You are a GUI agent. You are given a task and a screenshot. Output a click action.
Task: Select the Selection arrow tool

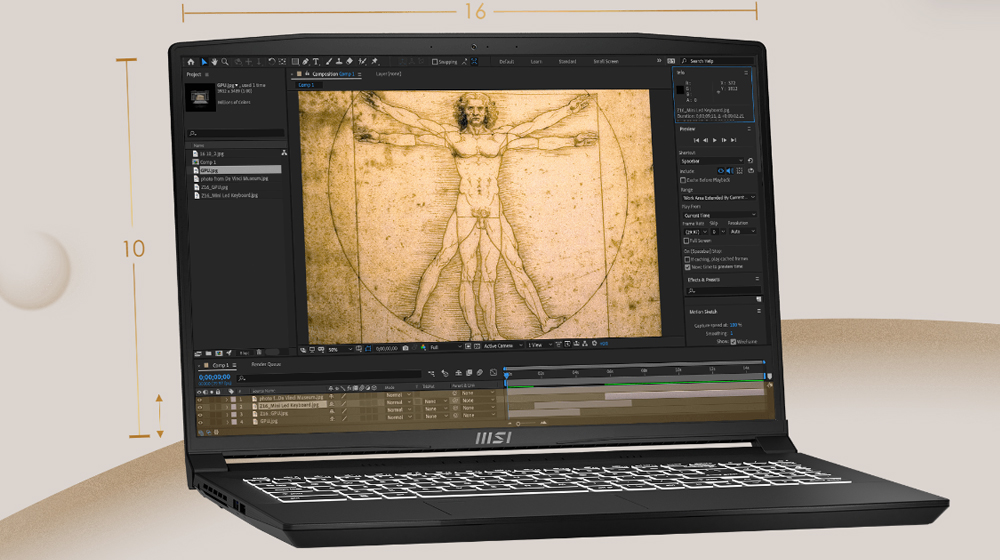(204, 62)
